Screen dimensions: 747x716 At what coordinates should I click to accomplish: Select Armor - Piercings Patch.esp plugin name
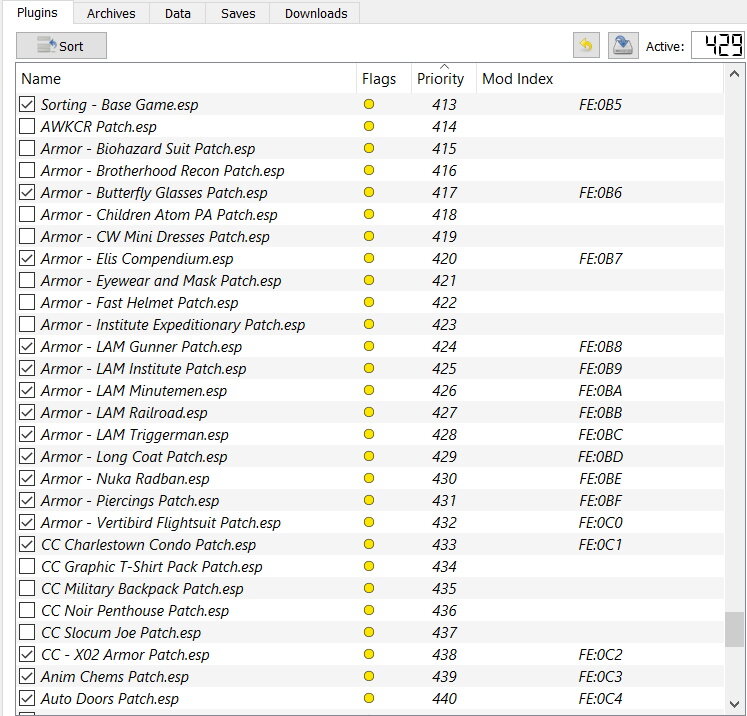click(130, 500)
